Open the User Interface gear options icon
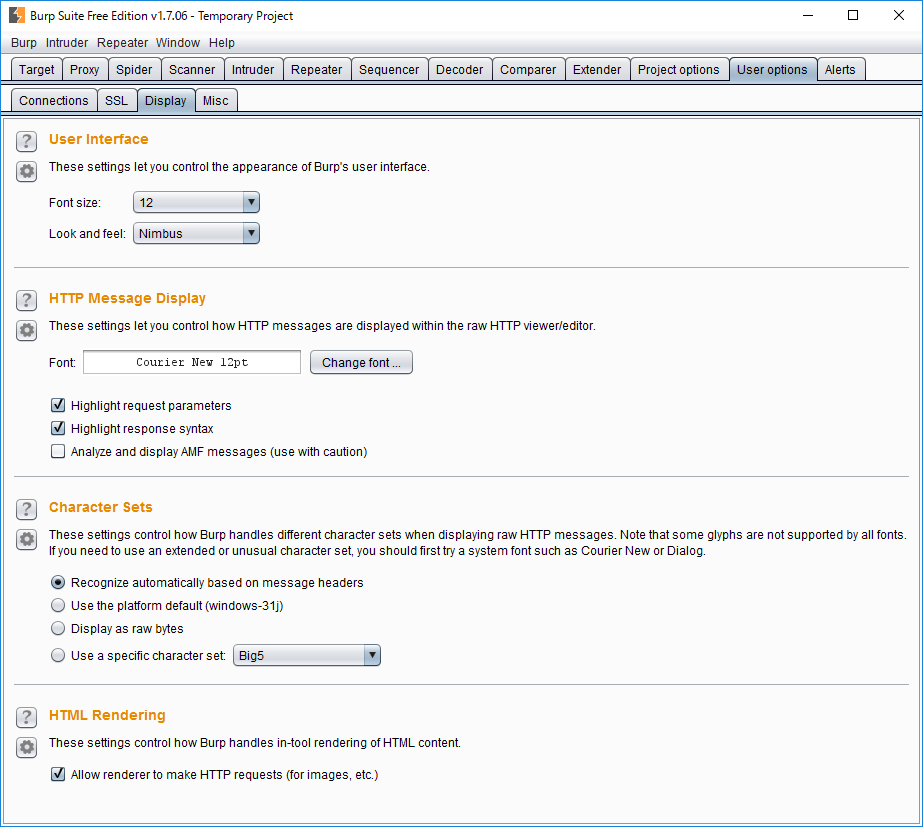The height and width of the screenshot is (827, 923). (x=27, y=171)
